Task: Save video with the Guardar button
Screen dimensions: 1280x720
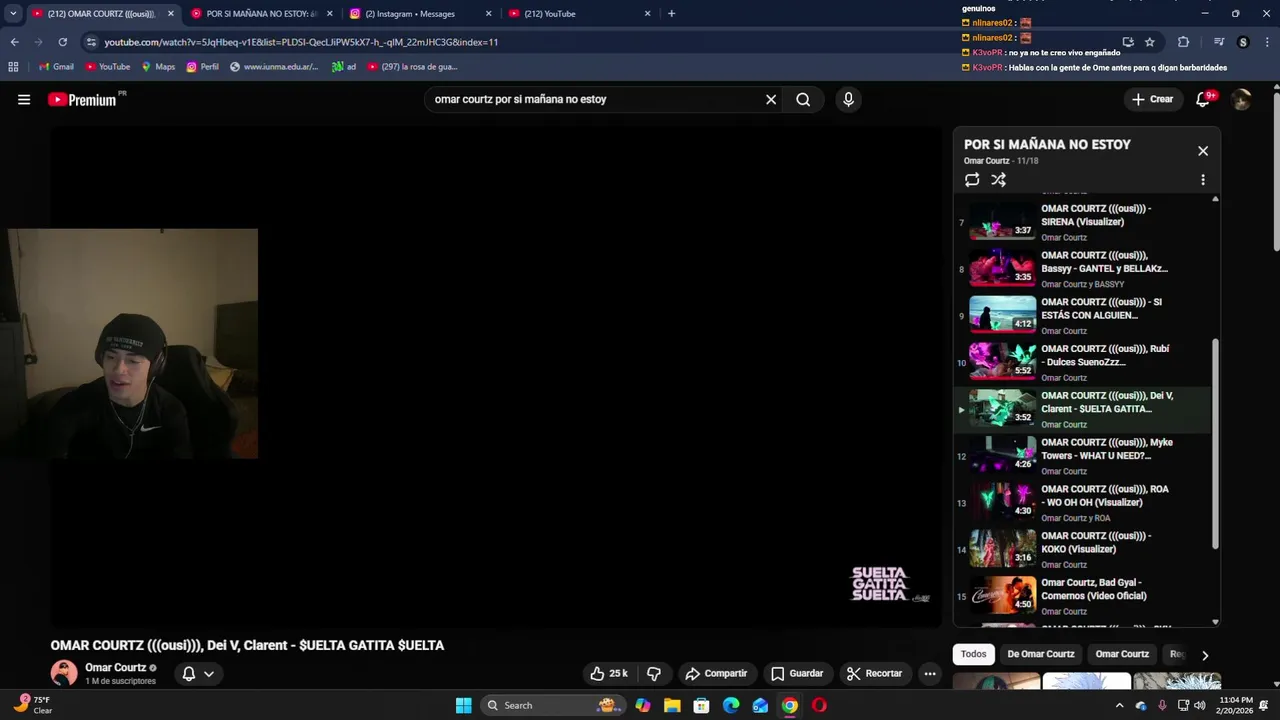Action: pos(797,673)
